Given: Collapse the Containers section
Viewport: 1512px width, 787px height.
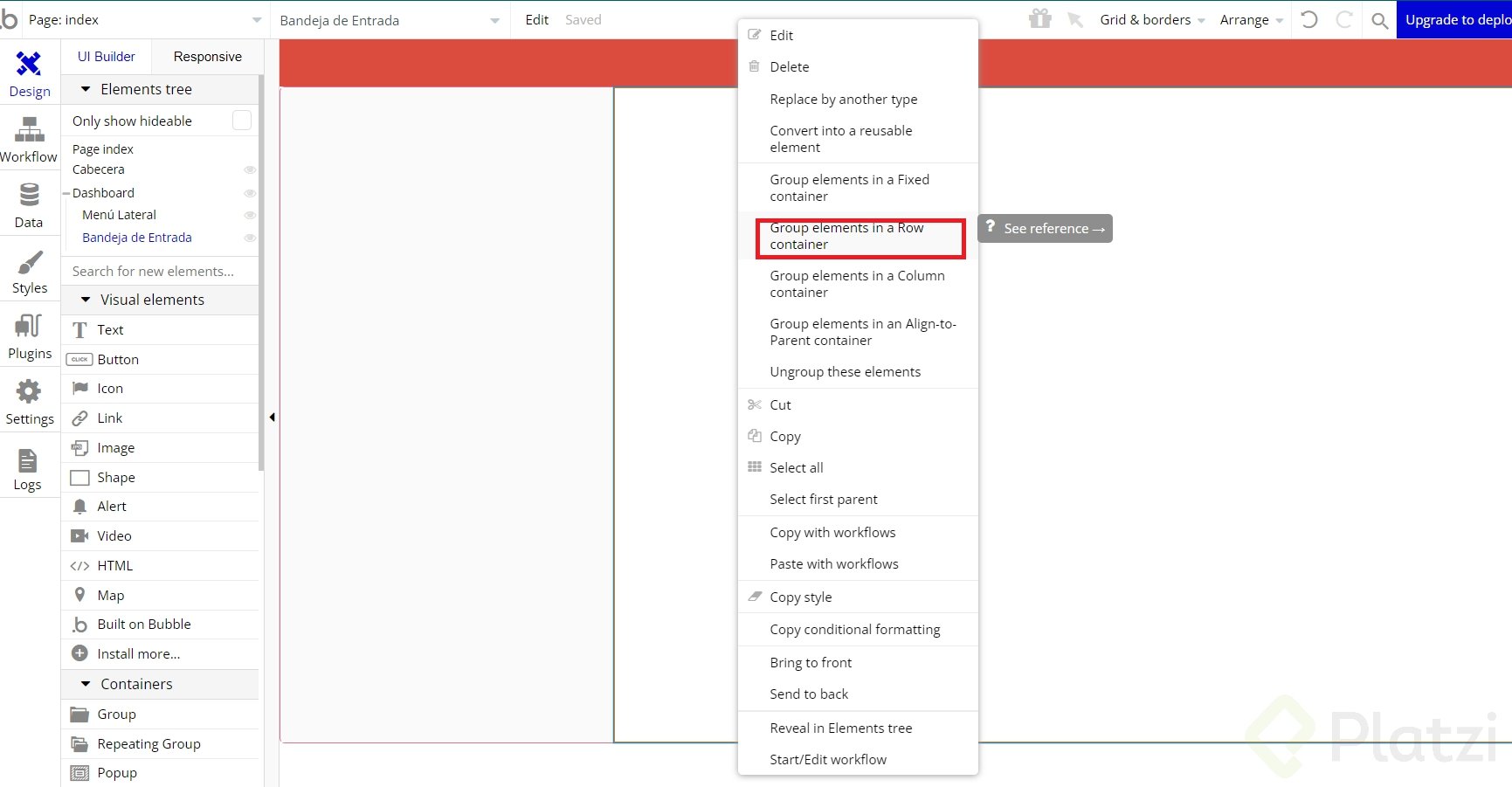Looking at the screenshot, I should point(86,684).
